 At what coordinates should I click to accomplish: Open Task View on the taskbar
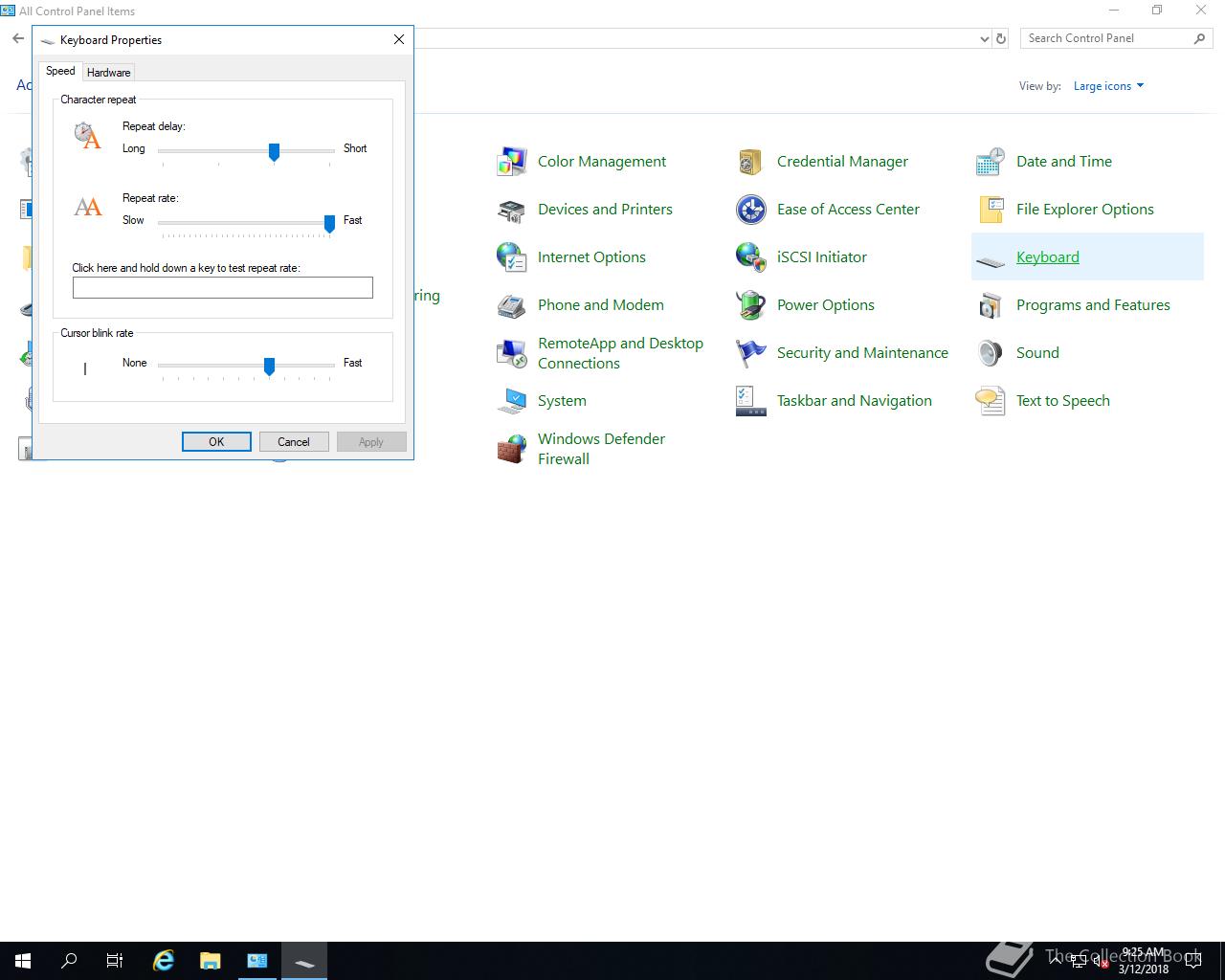click(x=115, y=961)
